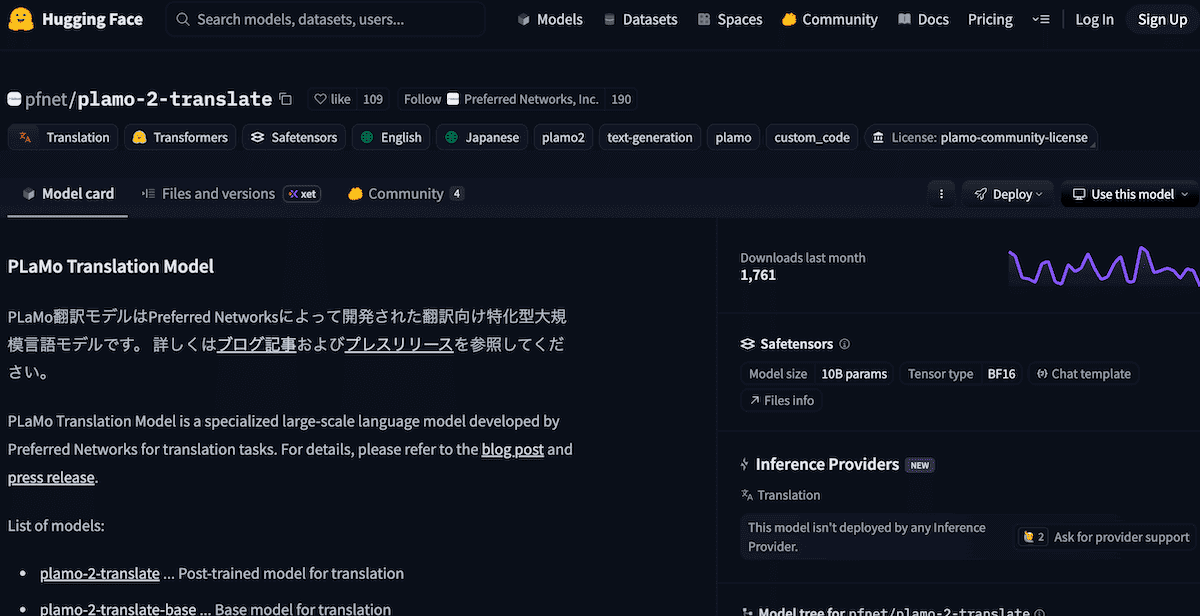Image resolution: width=1200 pixels, height=616 pixels.
Task: Select the Translation task tag
Action: pos(65,137)
